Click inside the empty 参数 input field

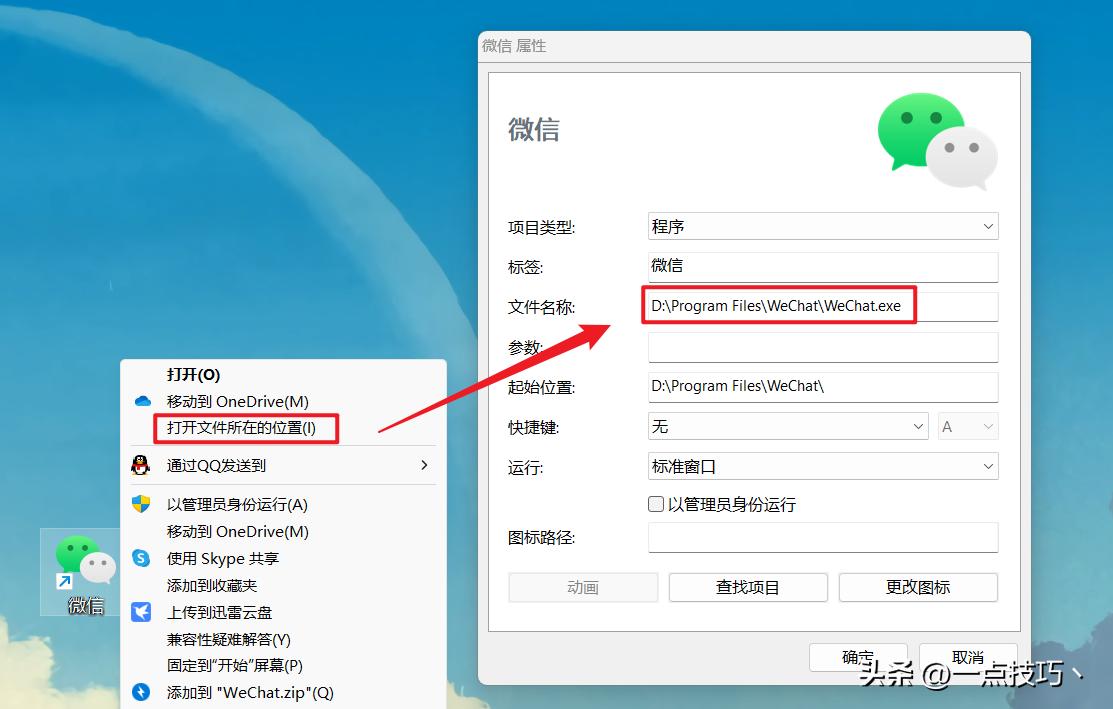[822, 346]
